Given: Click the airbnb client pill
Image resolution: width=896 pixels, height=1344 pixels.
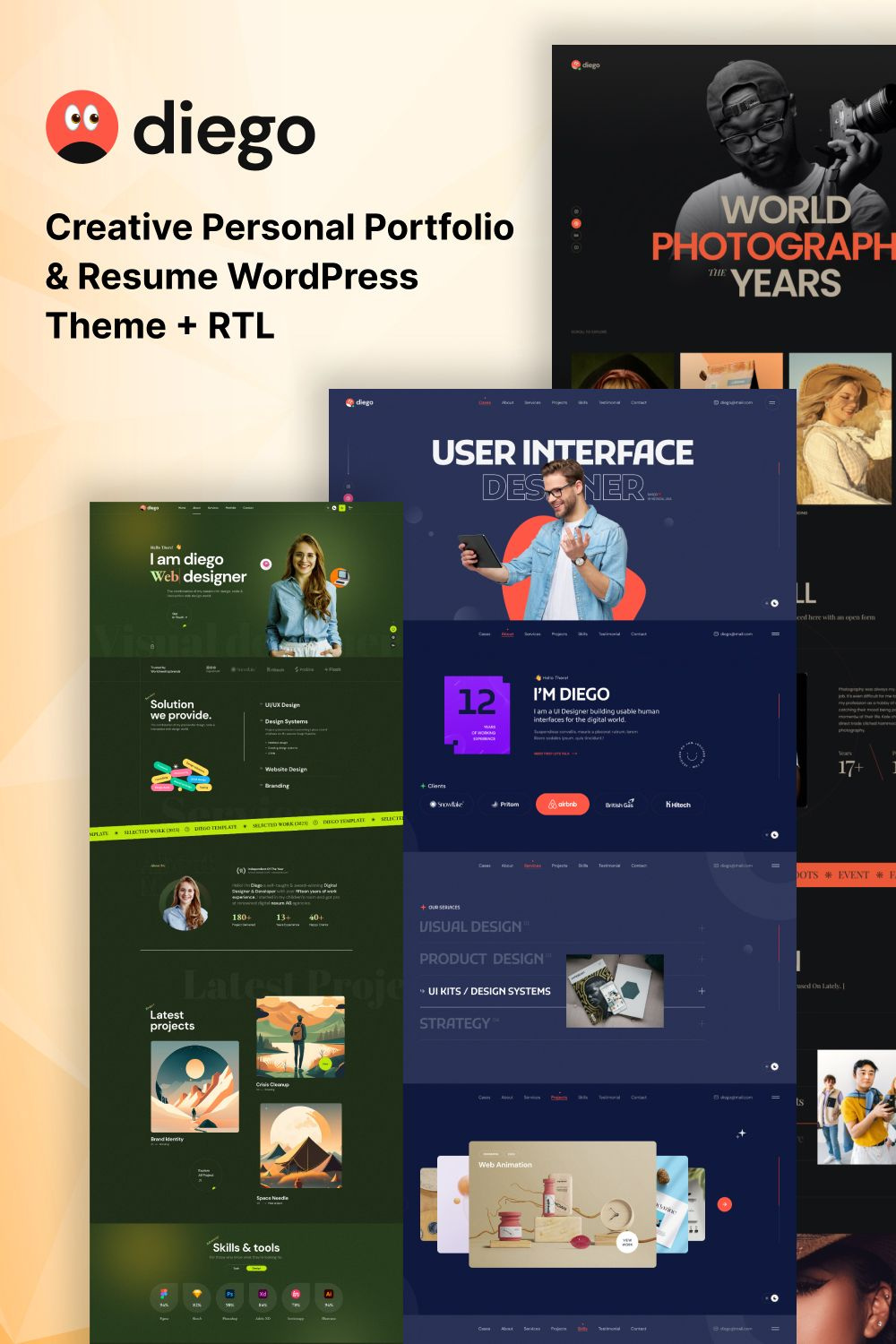Looking at the screenshot, I should pyautogui.click(x=564, y=804).
